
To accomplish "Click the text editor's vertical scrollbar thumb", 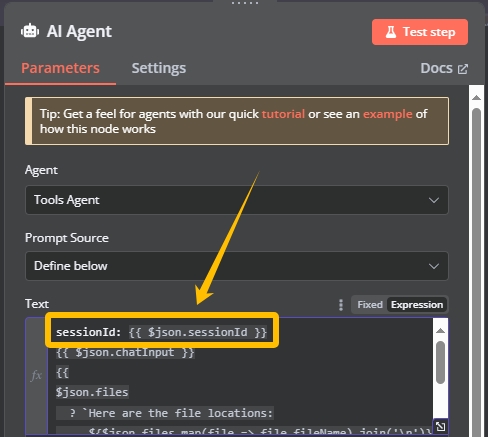I will pos(440,362).
